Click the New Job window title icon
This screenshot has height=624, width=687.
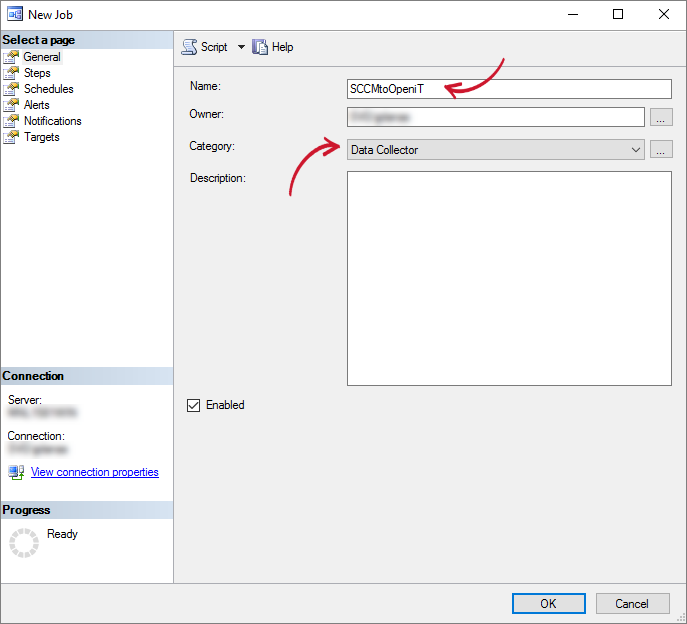point(14,14)
